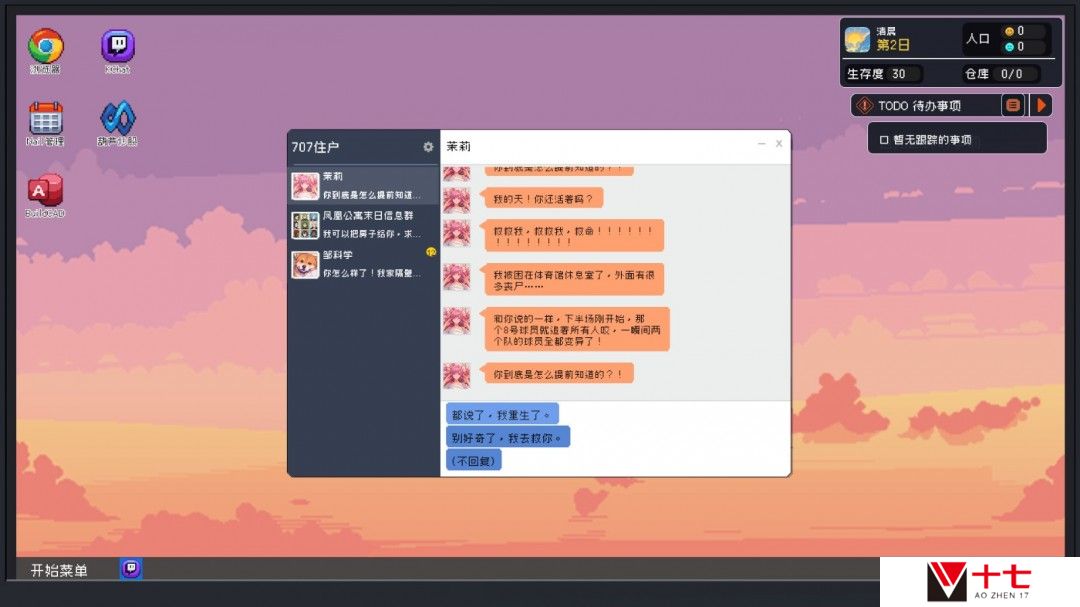Open the 凤凰公寓末日信息群 group chat

click(x=364, y=225)
